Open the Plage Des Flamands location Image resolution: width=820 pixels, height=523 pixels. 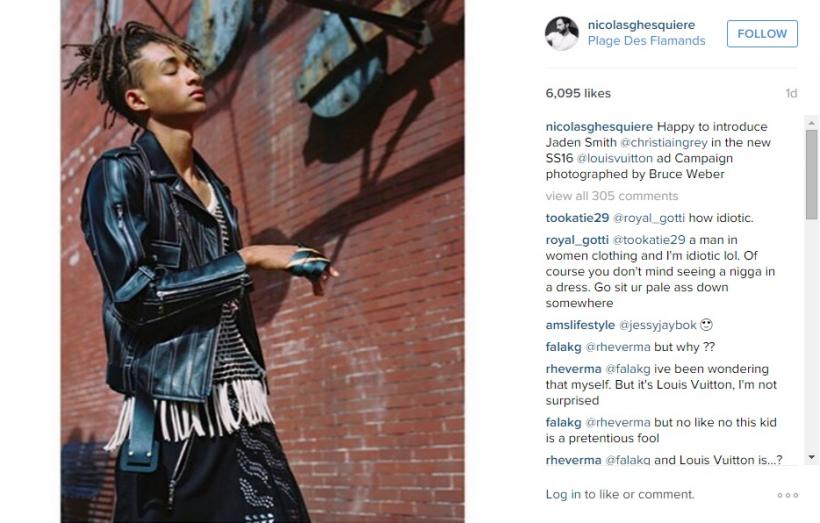(646, 41)
